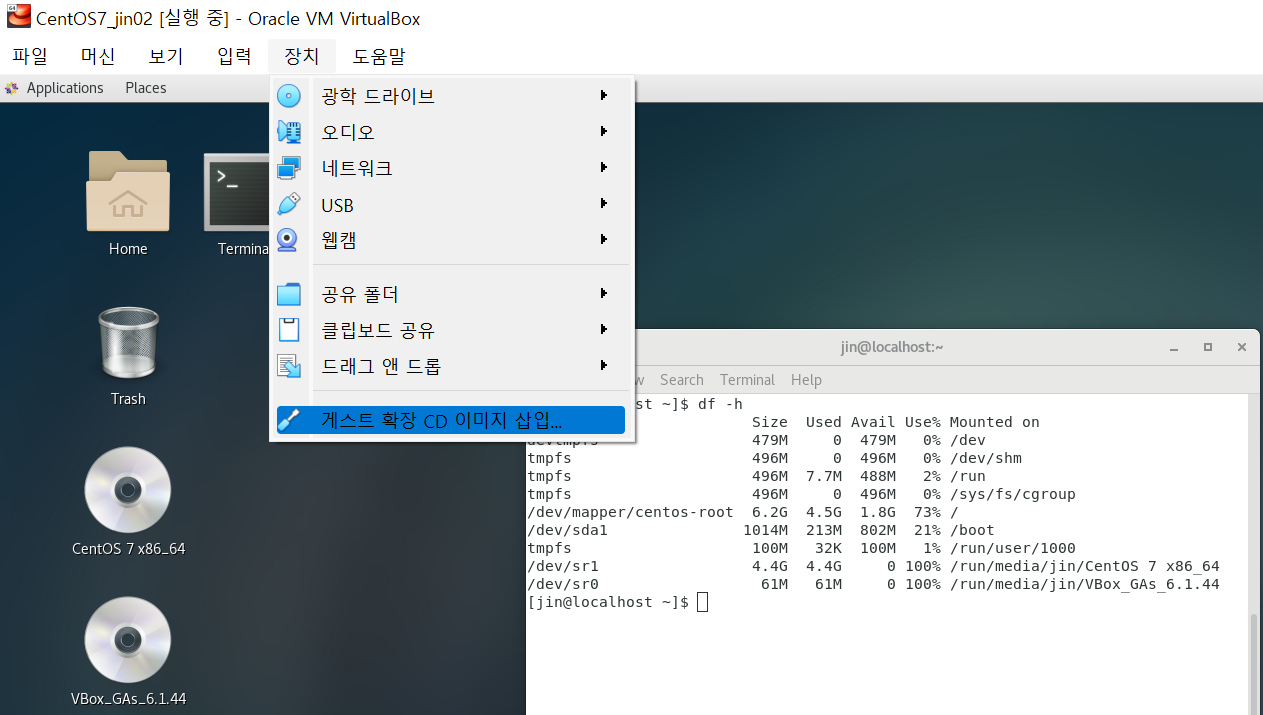Click the /dev/sda1 row text
The image size is (1263, 715).
(x=567, y=530)
